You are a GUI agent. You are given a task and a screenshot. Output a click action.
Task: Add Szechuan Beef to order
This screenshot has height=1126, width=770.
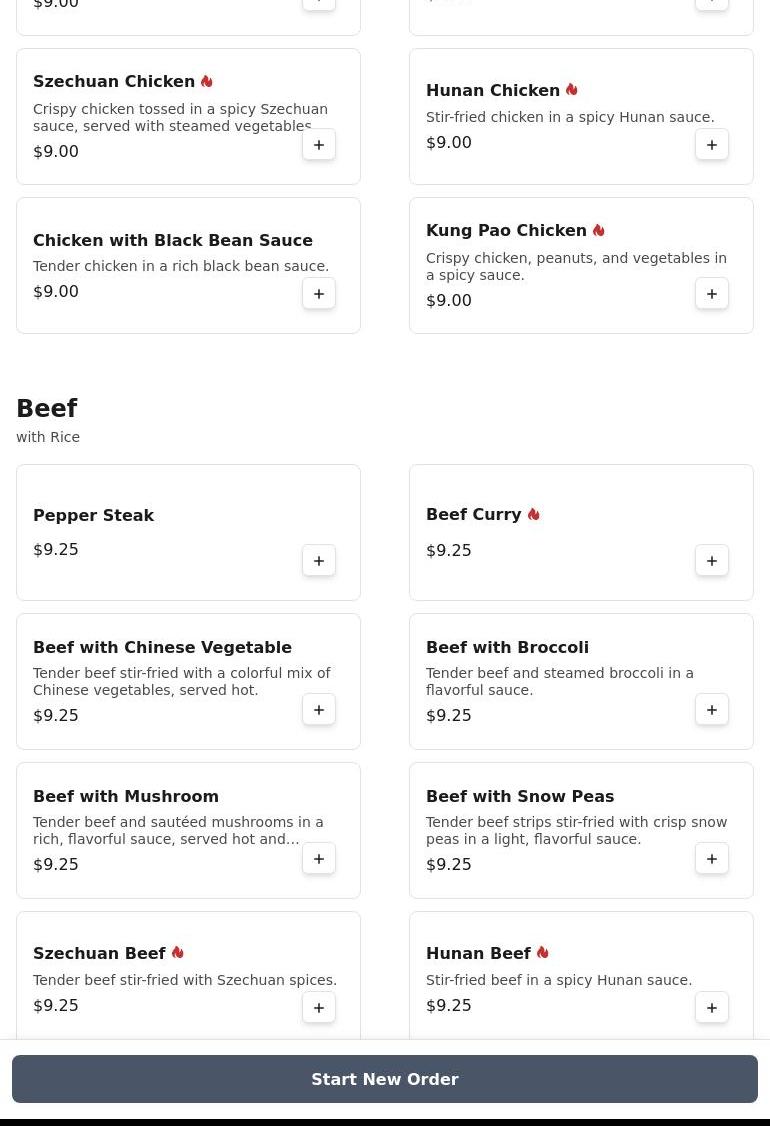pyautogui.click(x=319, y=1008)
